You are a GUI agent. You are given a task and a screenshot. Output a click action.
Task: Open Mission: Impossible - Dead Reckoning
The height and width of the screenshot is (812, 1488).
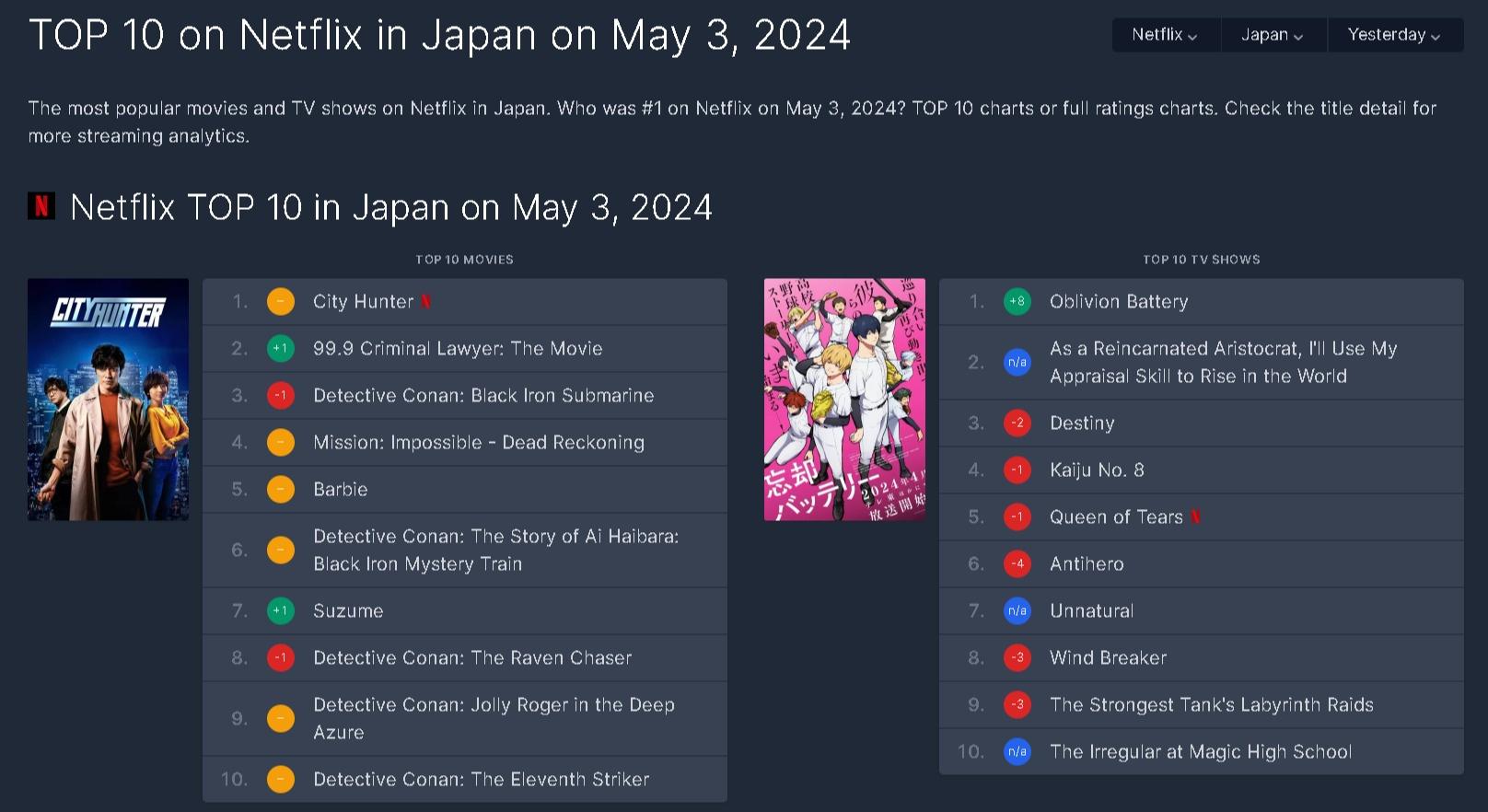479,443
